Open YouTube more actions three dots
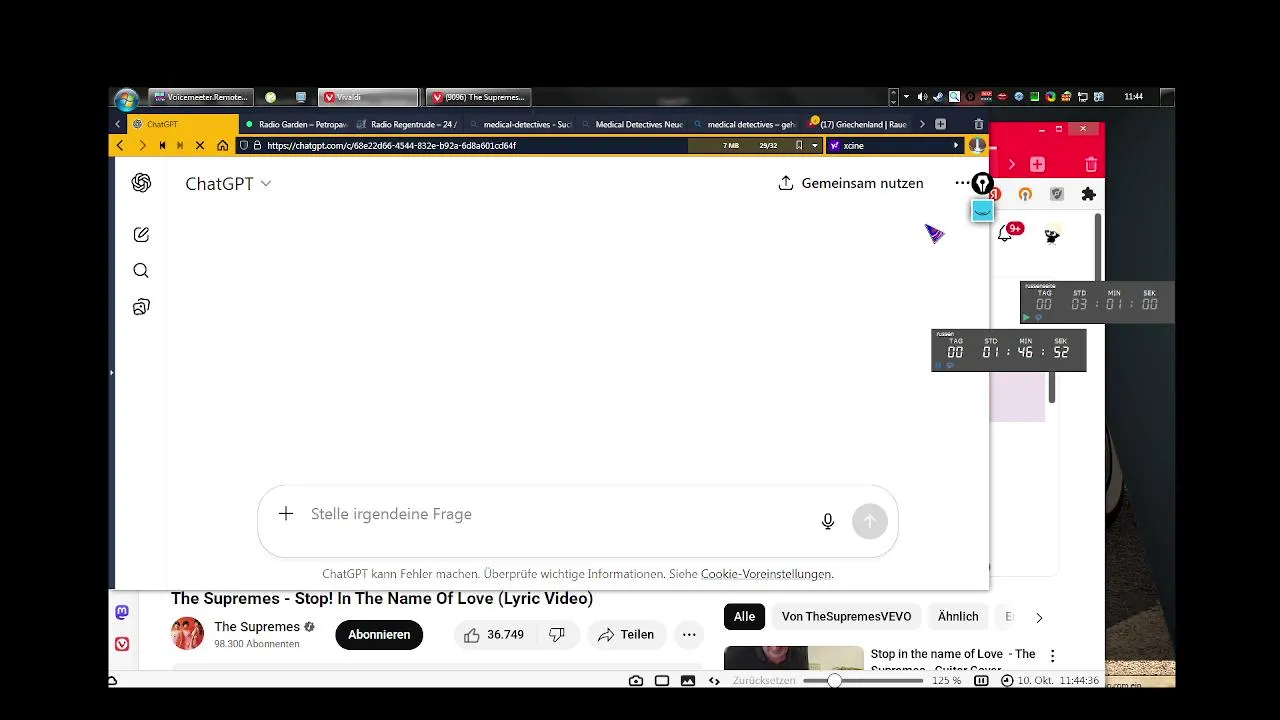This screenshot has height=720, width=1280. pyautogui.click(x=689, y=634)
